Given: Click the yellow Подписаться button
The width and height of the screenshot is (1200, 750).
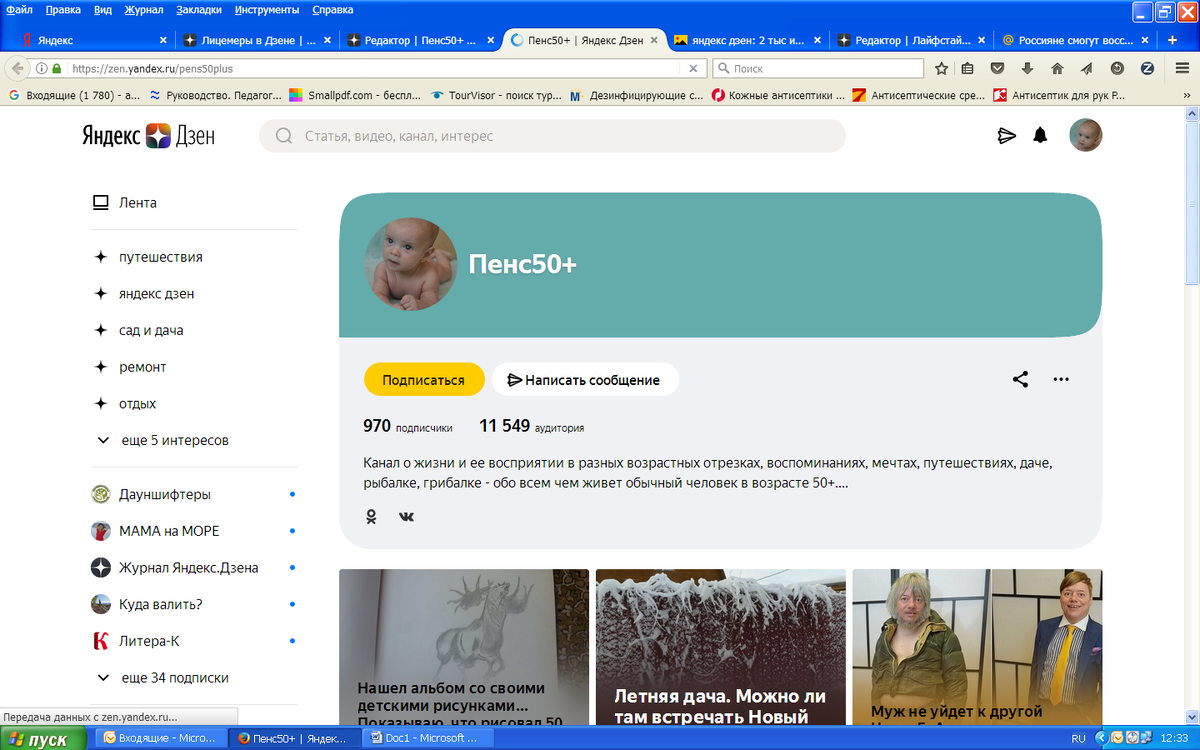Looking at the screenshot, I should (424, 379).
